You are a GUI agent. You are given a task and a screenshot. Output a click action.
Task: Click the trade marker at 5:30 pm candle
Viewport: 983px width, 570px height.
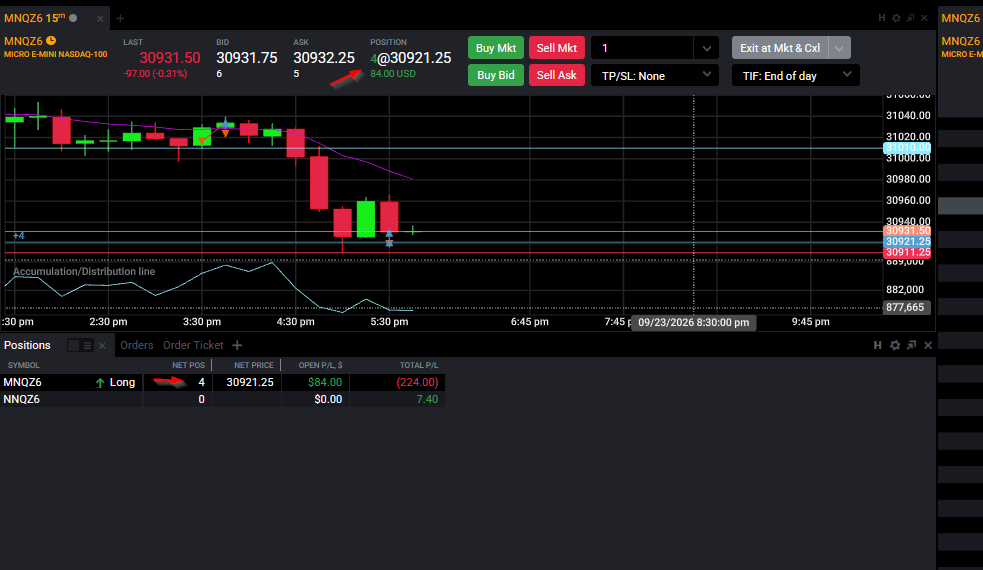pyautogui.click(x=389, y=238)
